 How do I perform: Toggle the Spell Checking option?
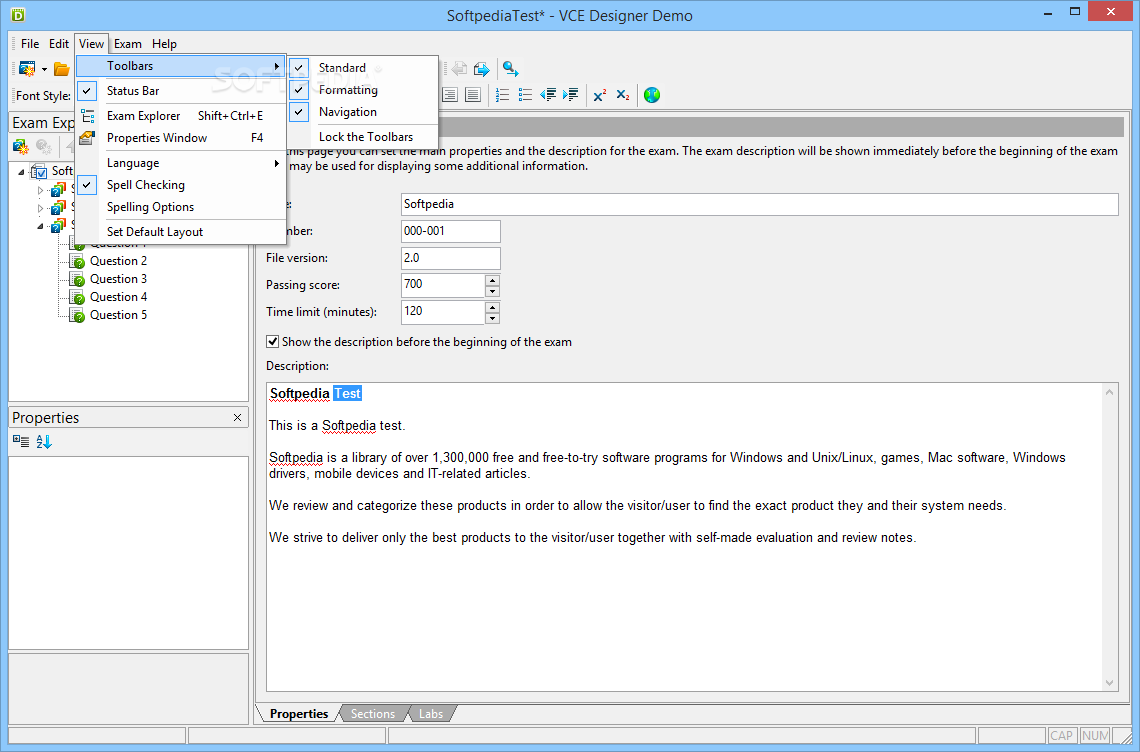point(87,185)
